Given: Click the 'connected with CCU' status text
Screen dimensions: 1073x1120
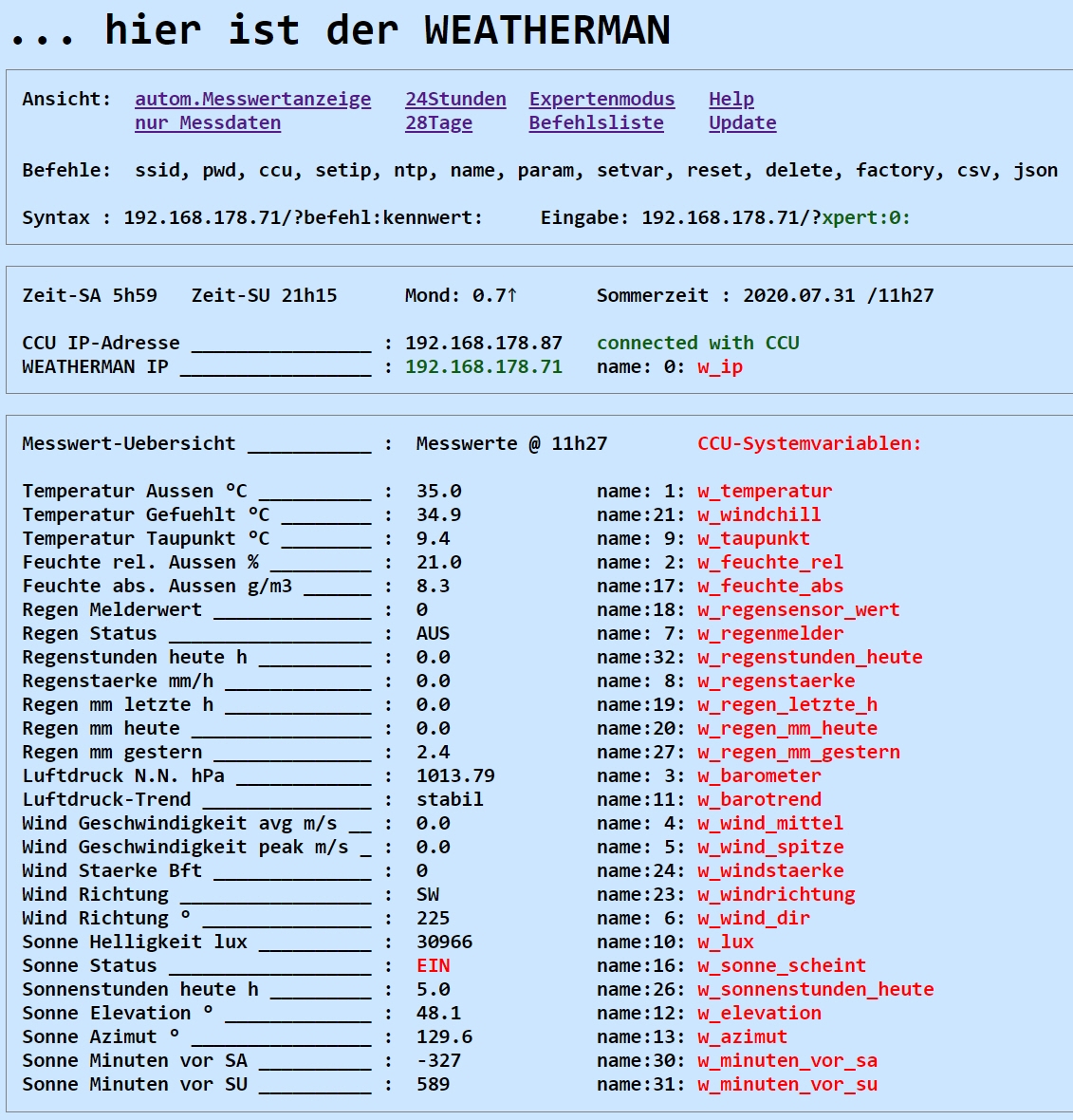Looking at the screenshot, I should click(x=697, y=344).
